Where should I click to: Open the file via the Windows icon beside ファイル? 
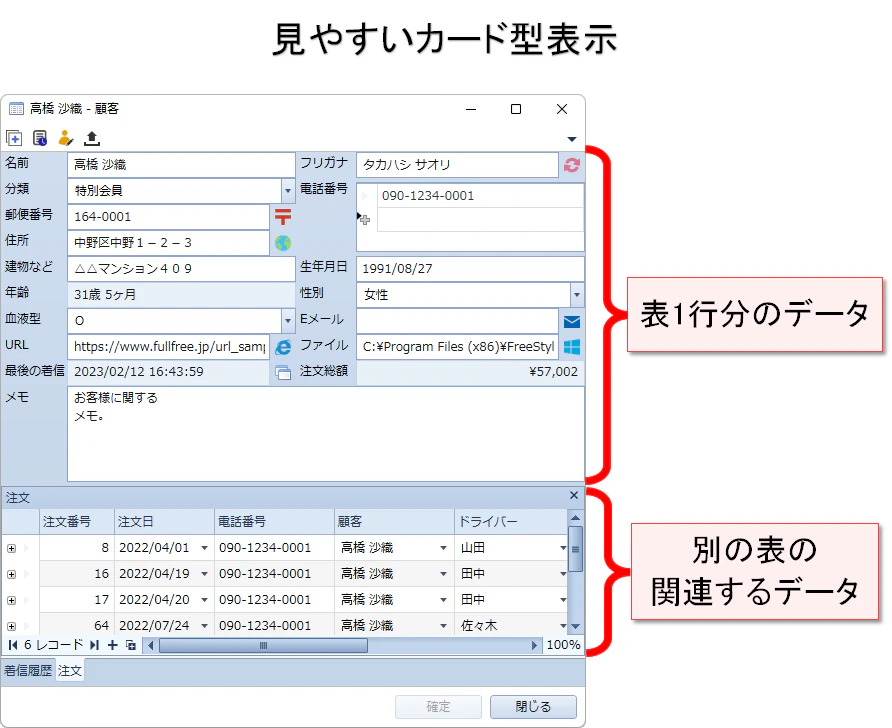[572, 345]
